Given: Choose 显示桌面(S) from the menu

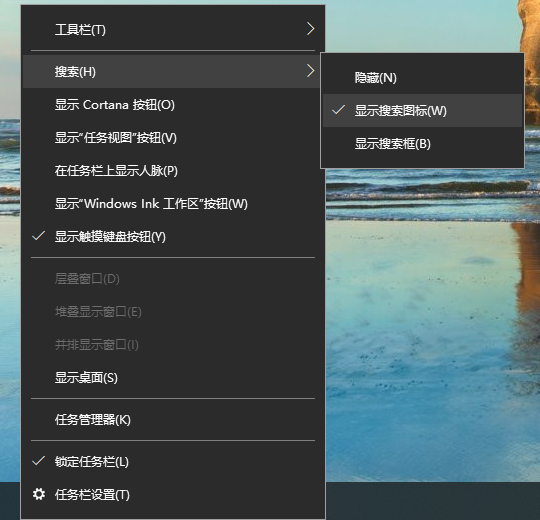Looking at the screenshot, I should 173,378.
